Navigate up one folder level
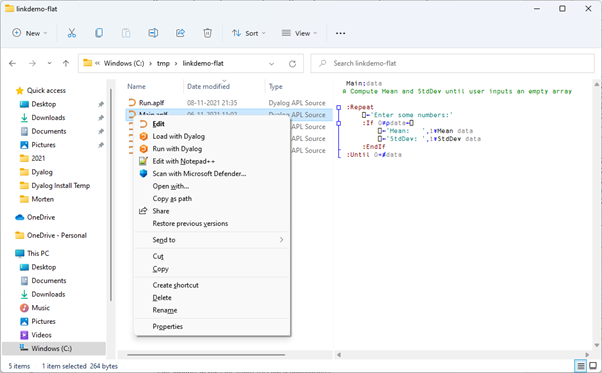The width and height of the screenshot is (602, 373). point(66,63)
